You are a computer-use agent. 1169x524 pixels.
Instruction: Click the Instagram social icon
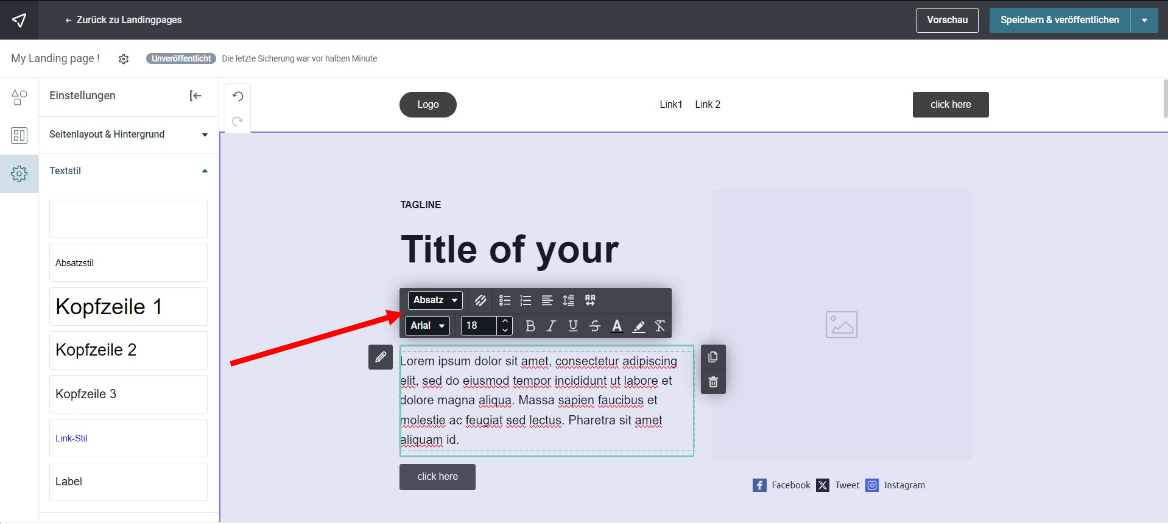872,485
